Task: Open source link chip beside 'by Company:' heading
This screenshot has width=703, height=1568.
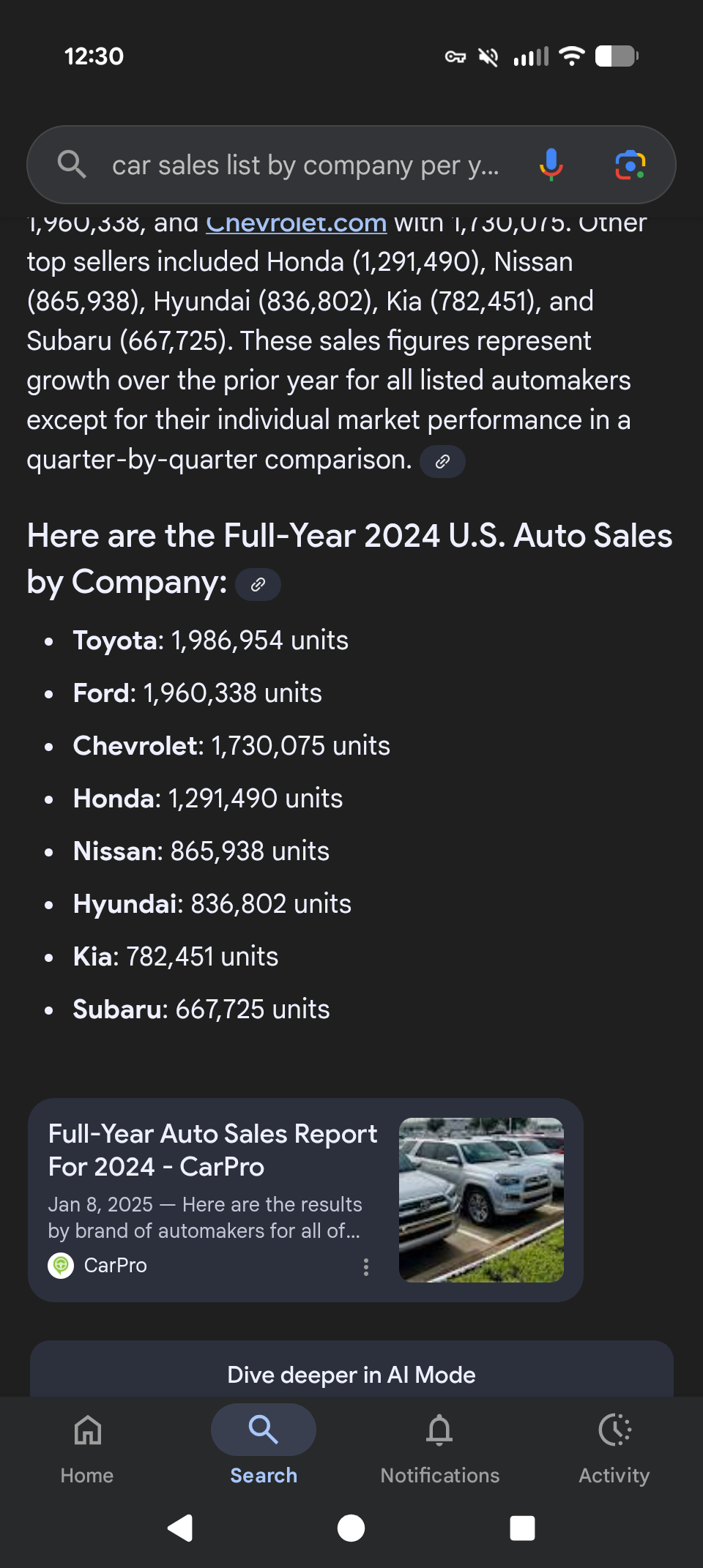Action: coord(258,584)
